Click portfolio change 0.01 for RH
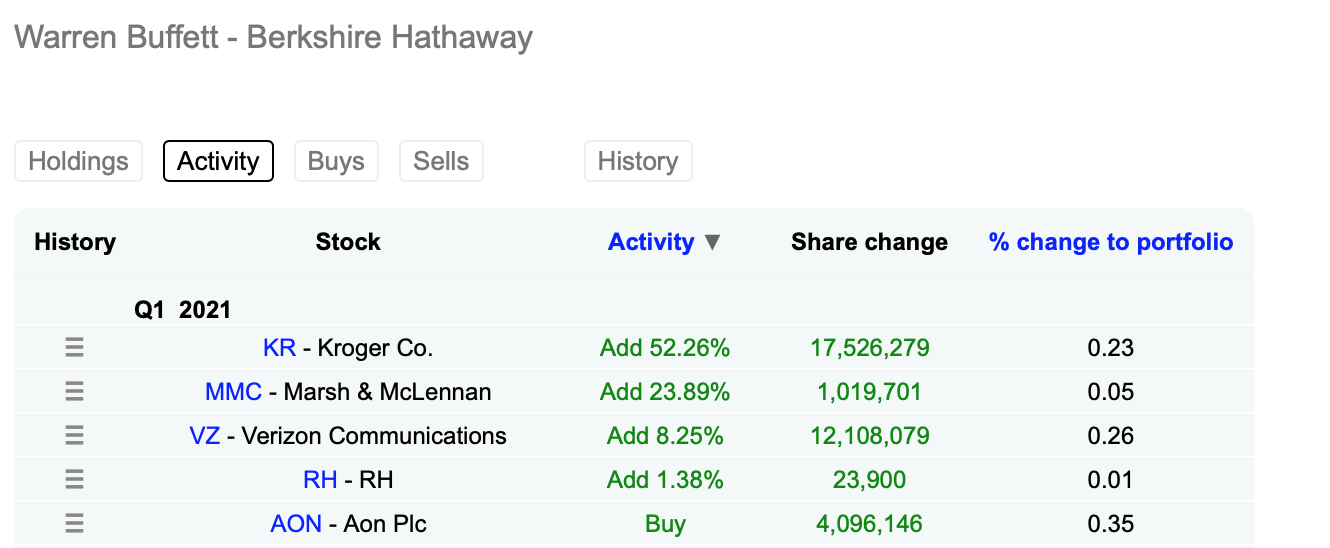 1111,480
